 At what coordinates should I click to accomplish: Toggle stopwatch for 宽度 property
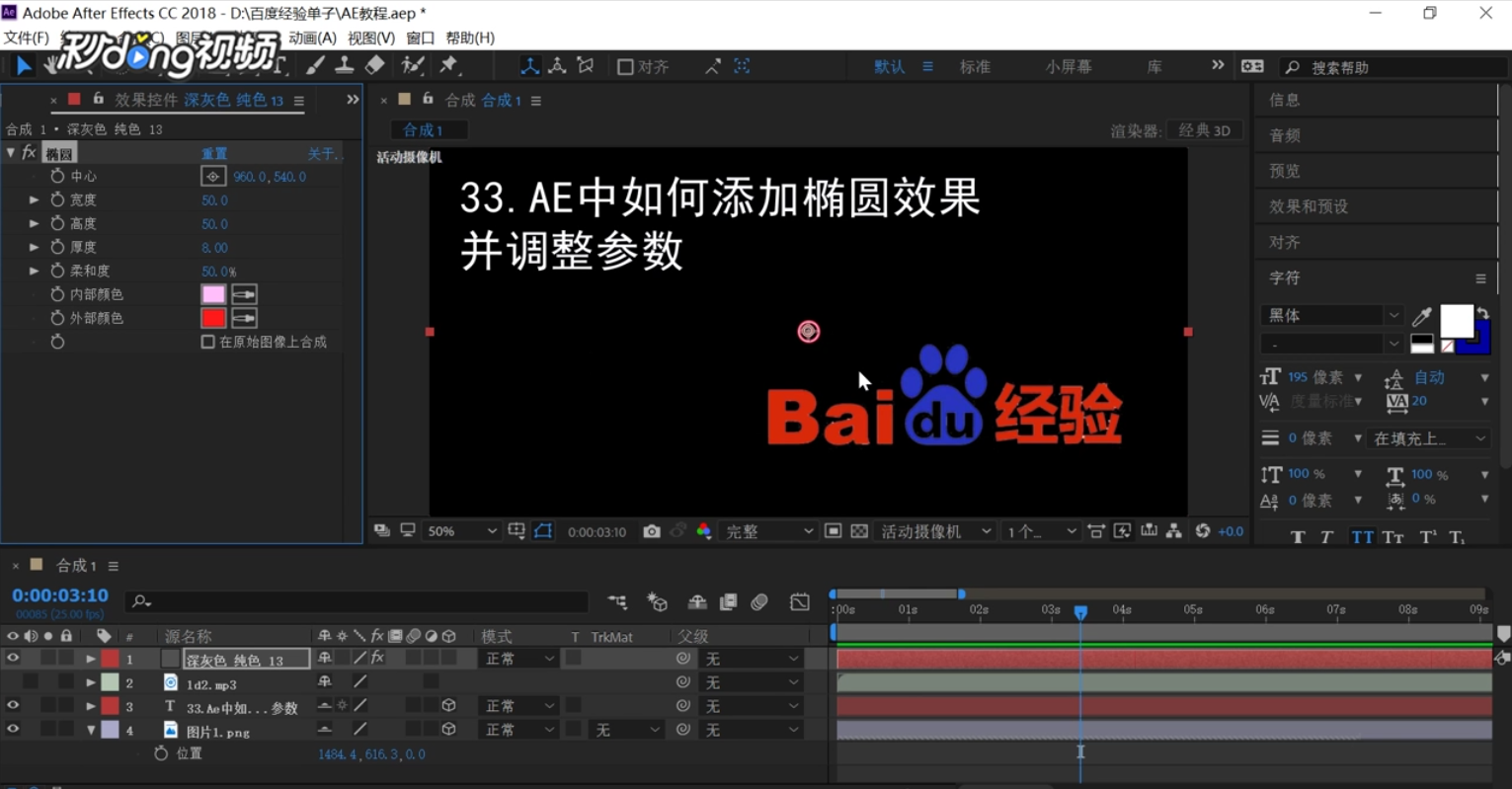click(57, 199)
